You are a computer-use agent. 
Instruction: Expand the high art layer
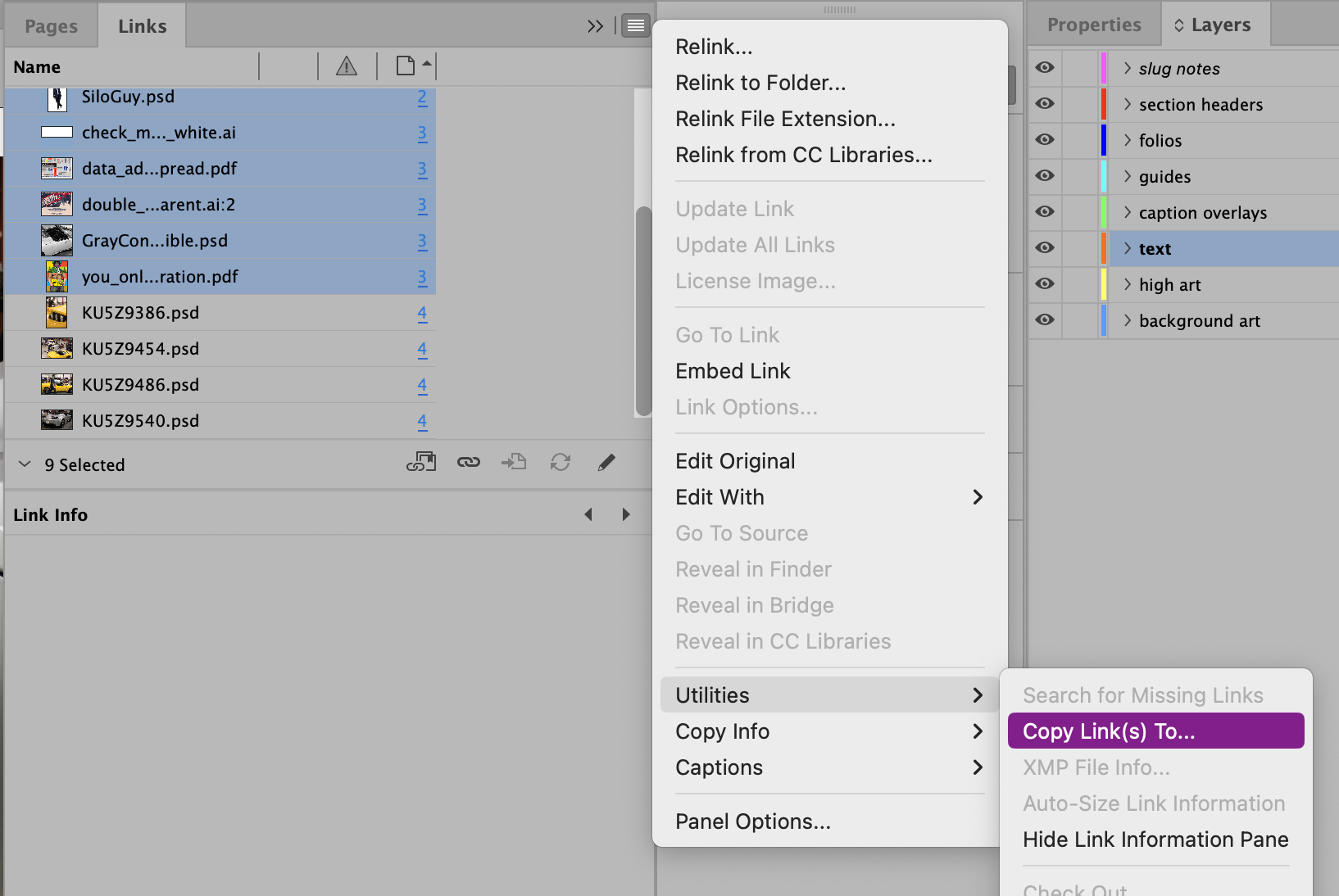click(1128, 284)
